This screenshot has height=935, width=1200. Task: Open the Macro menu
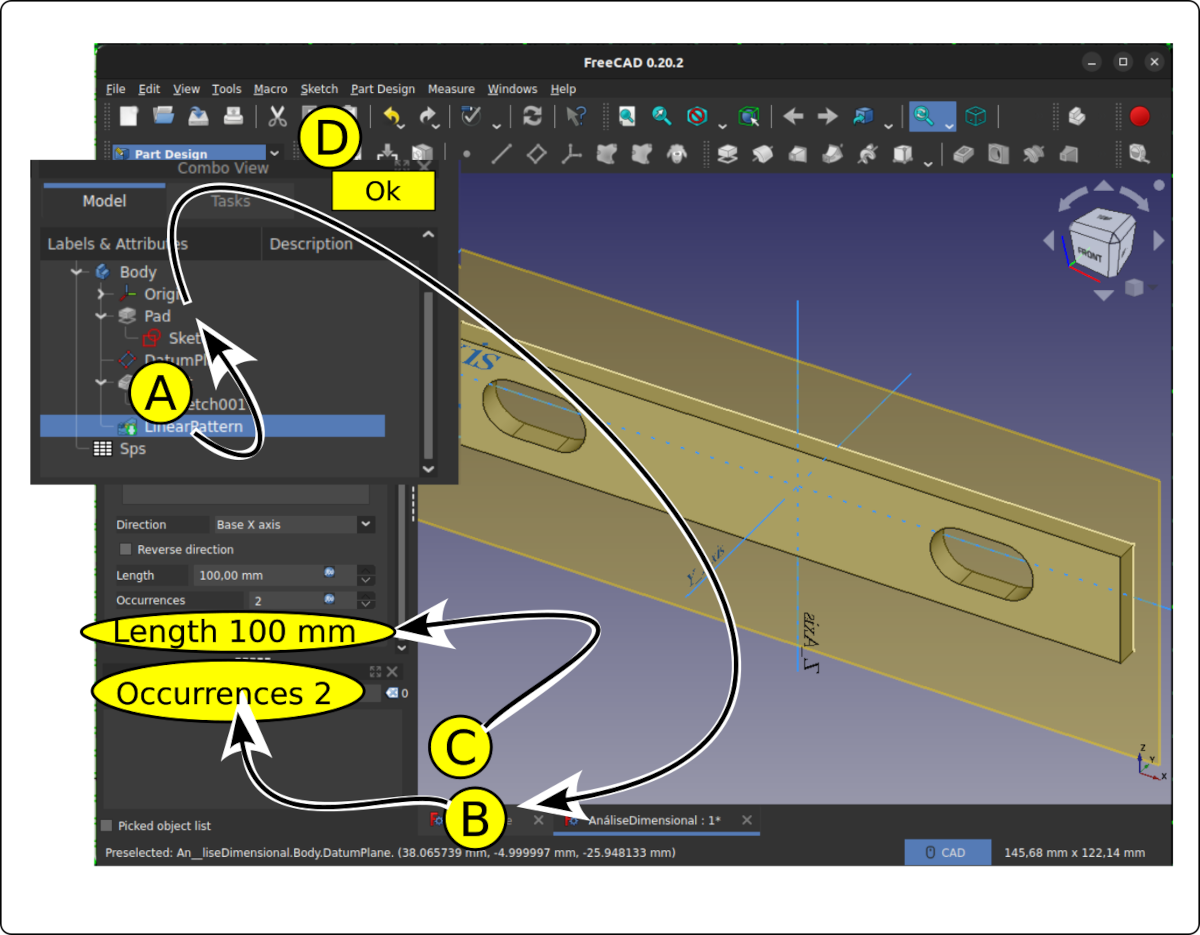tap(270, 89)
